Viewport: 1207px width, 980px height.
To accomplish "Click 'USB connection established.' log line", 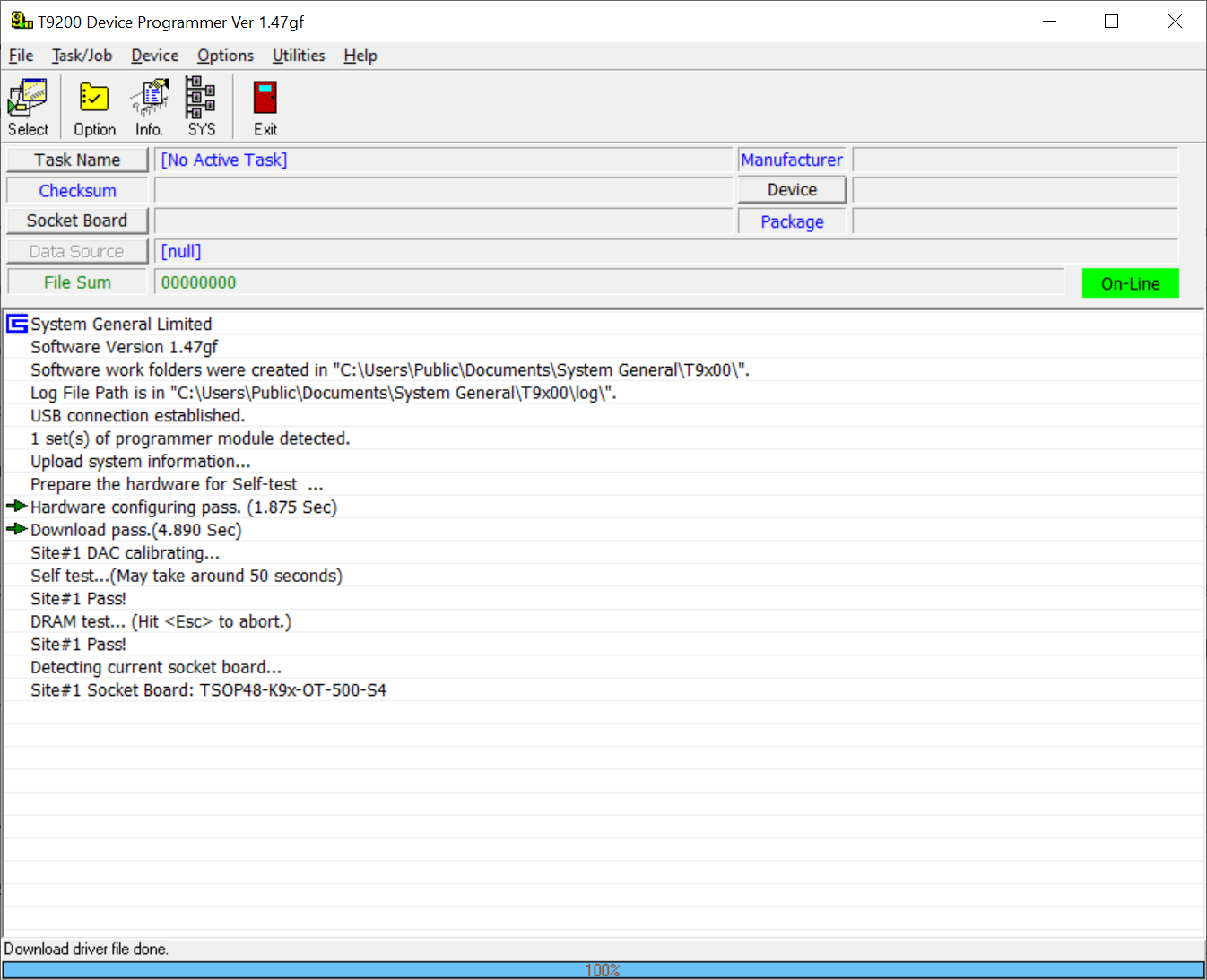I will pos(137,416).
